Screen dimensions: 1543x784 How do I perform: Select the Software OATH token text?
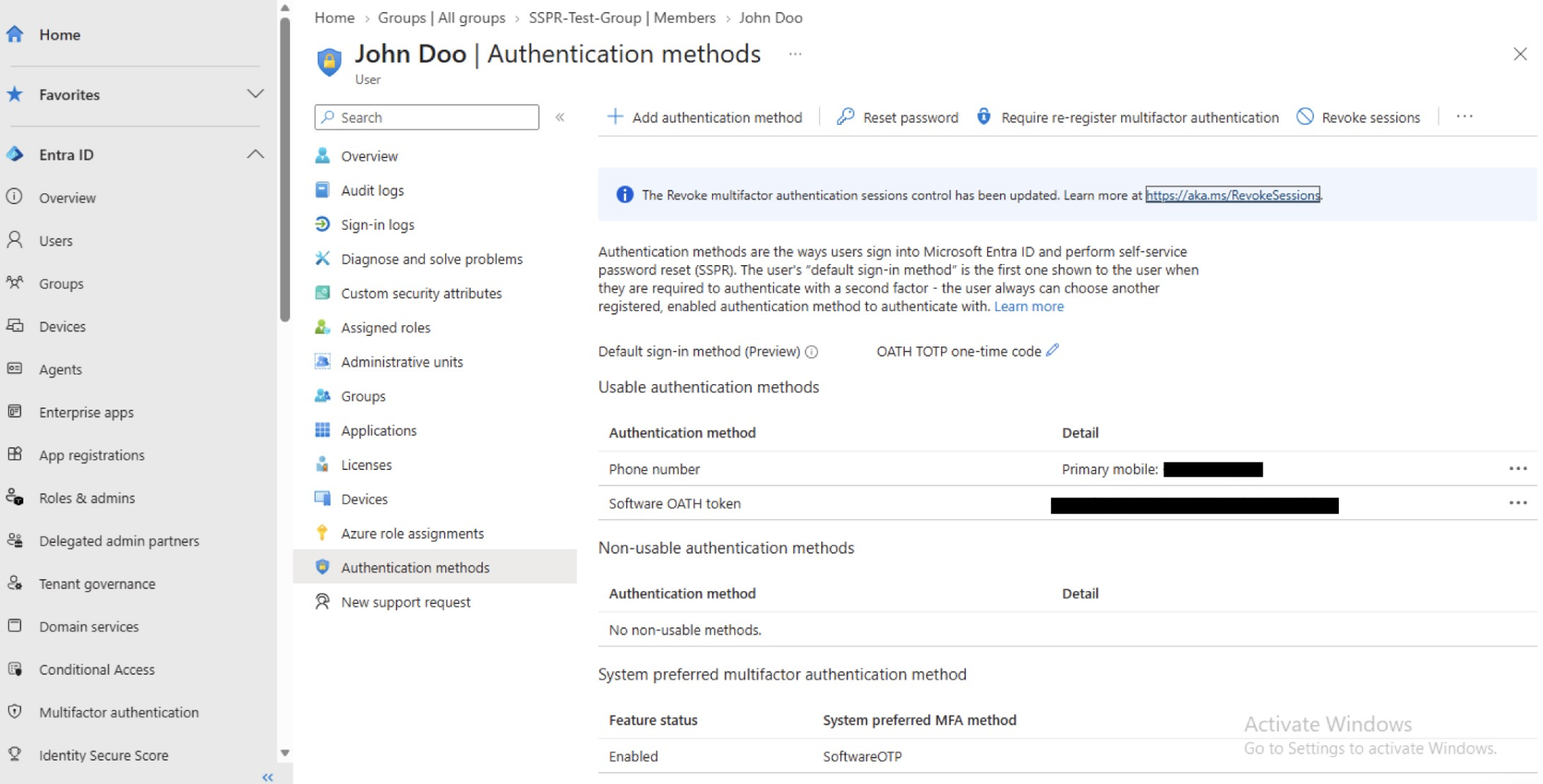[x=674, y=504]
